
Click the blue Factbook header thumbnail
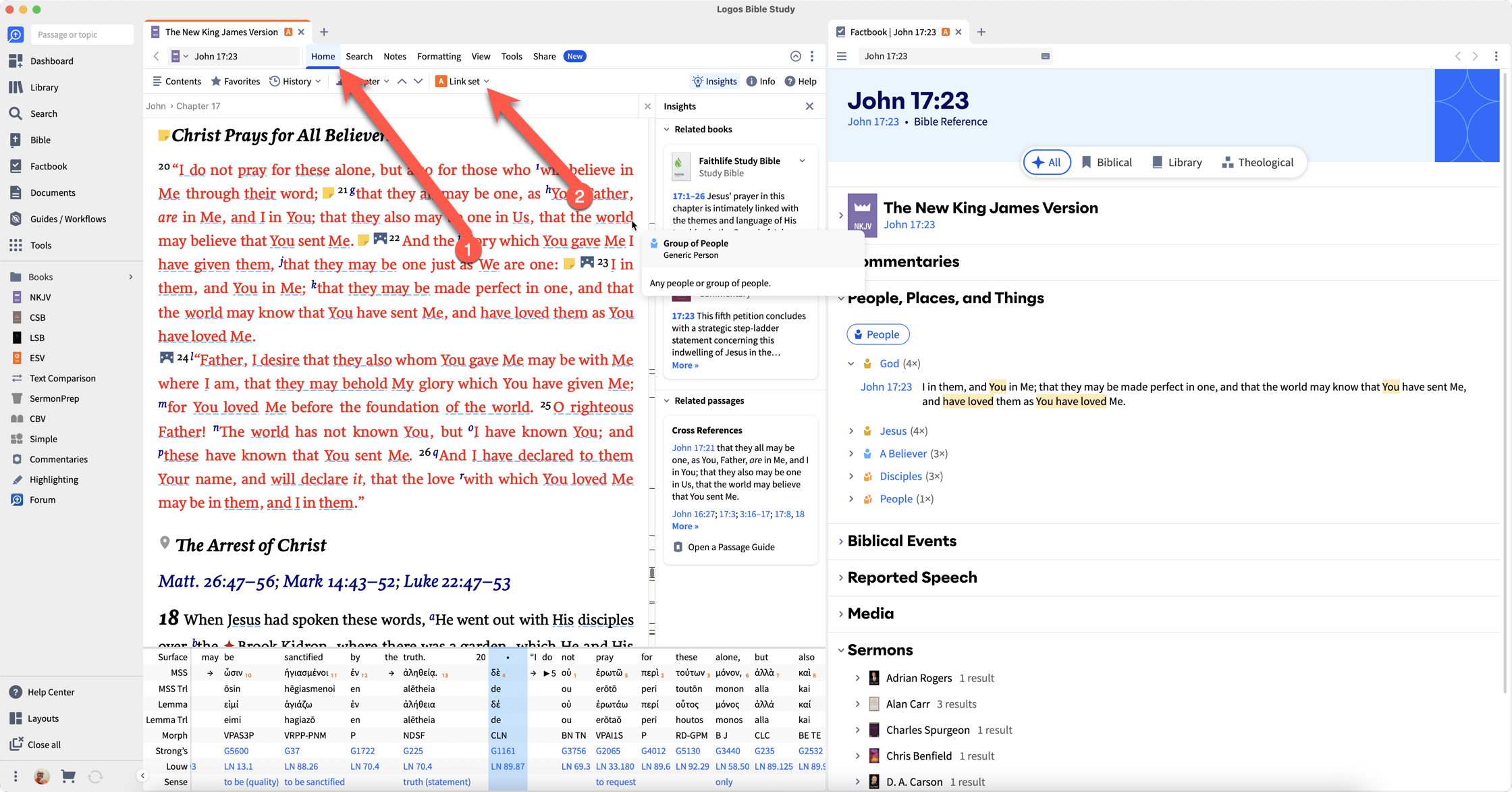pos(1467,115)
